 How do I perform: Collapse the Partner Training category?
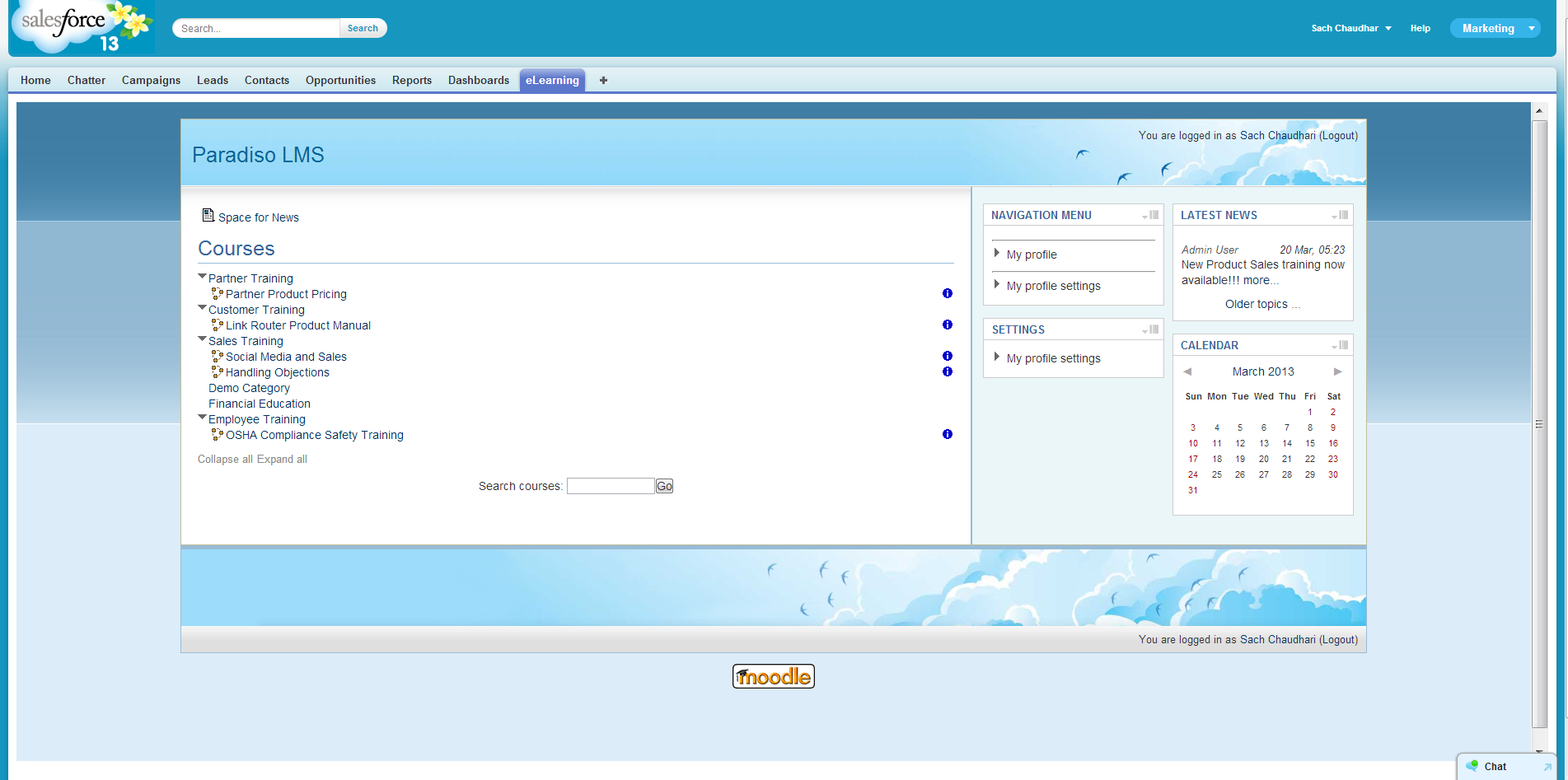pyautogui.click(x=202, y=278)
